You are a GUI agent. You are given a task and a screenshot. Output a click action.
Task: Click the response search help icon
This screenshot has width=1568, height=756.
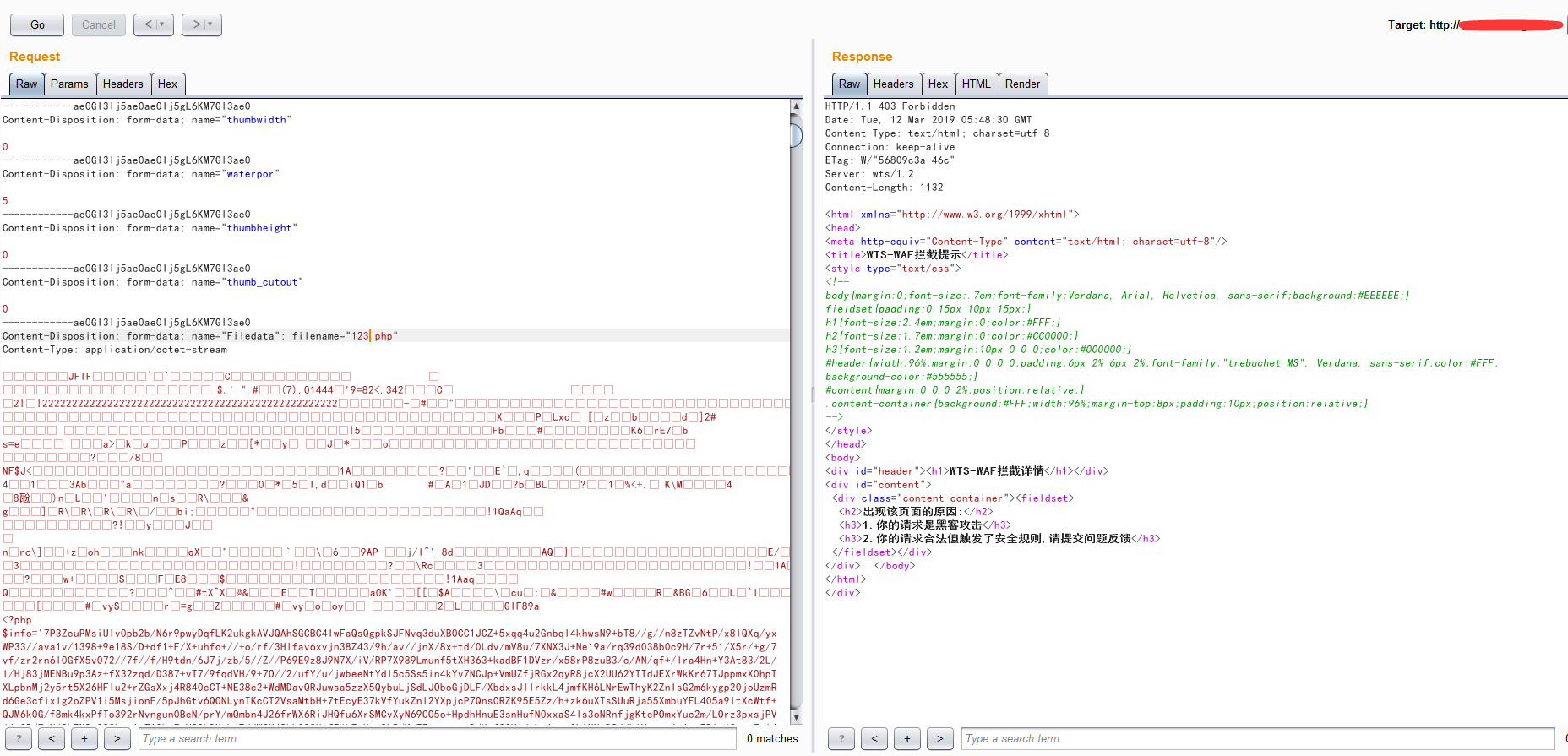click(841, 739)
